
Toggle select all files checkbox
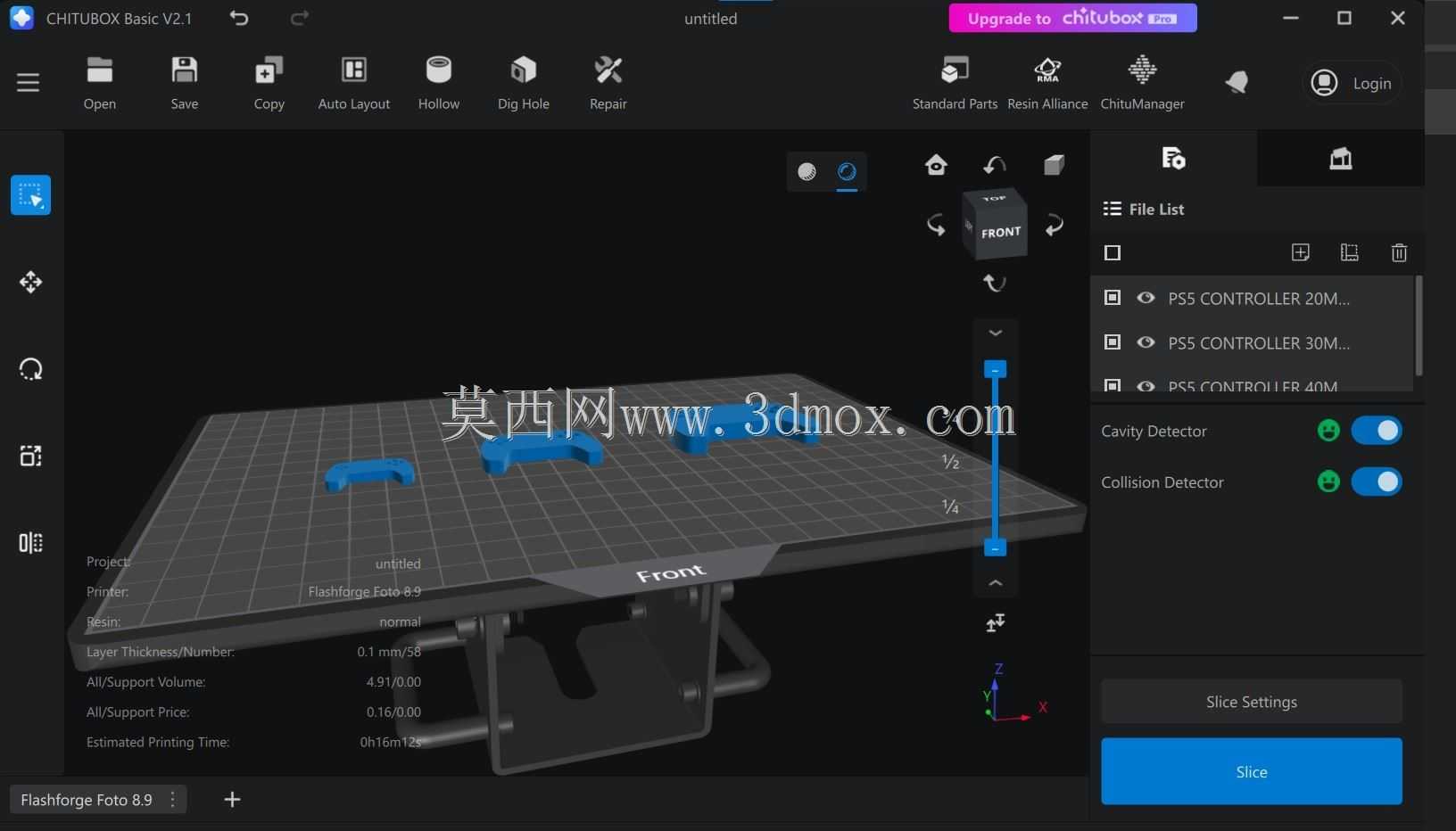click(x=1113, y=253)
